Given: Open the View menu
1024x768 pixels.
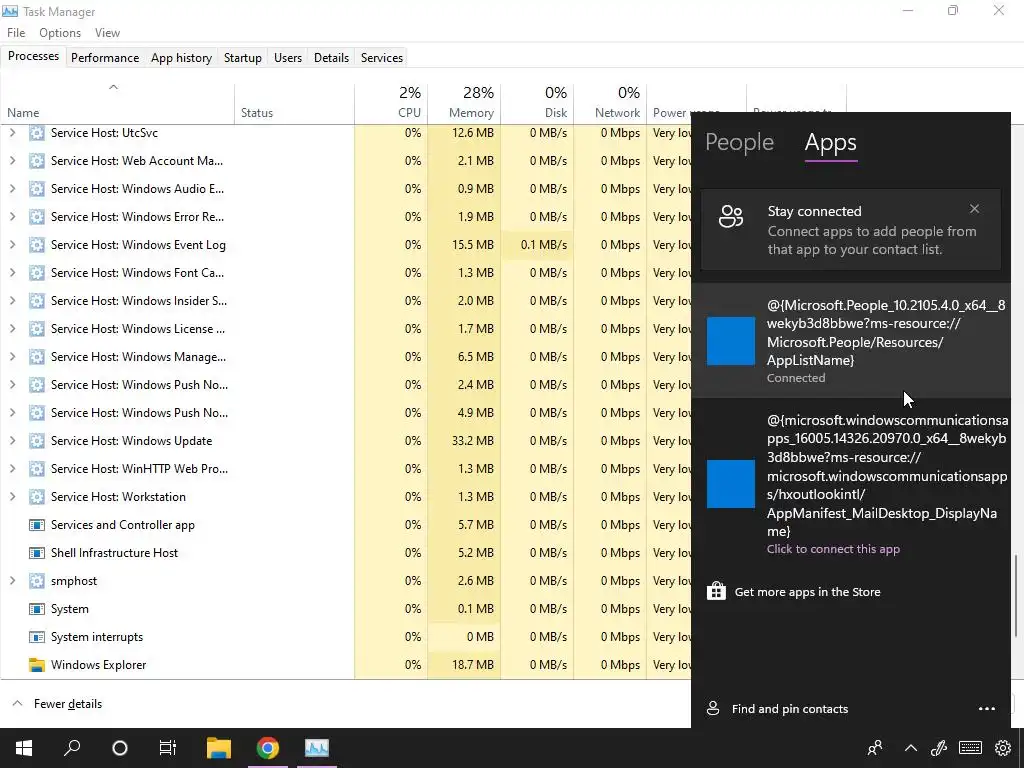Looking at the screenshot, I should click(x=107, y=33).
